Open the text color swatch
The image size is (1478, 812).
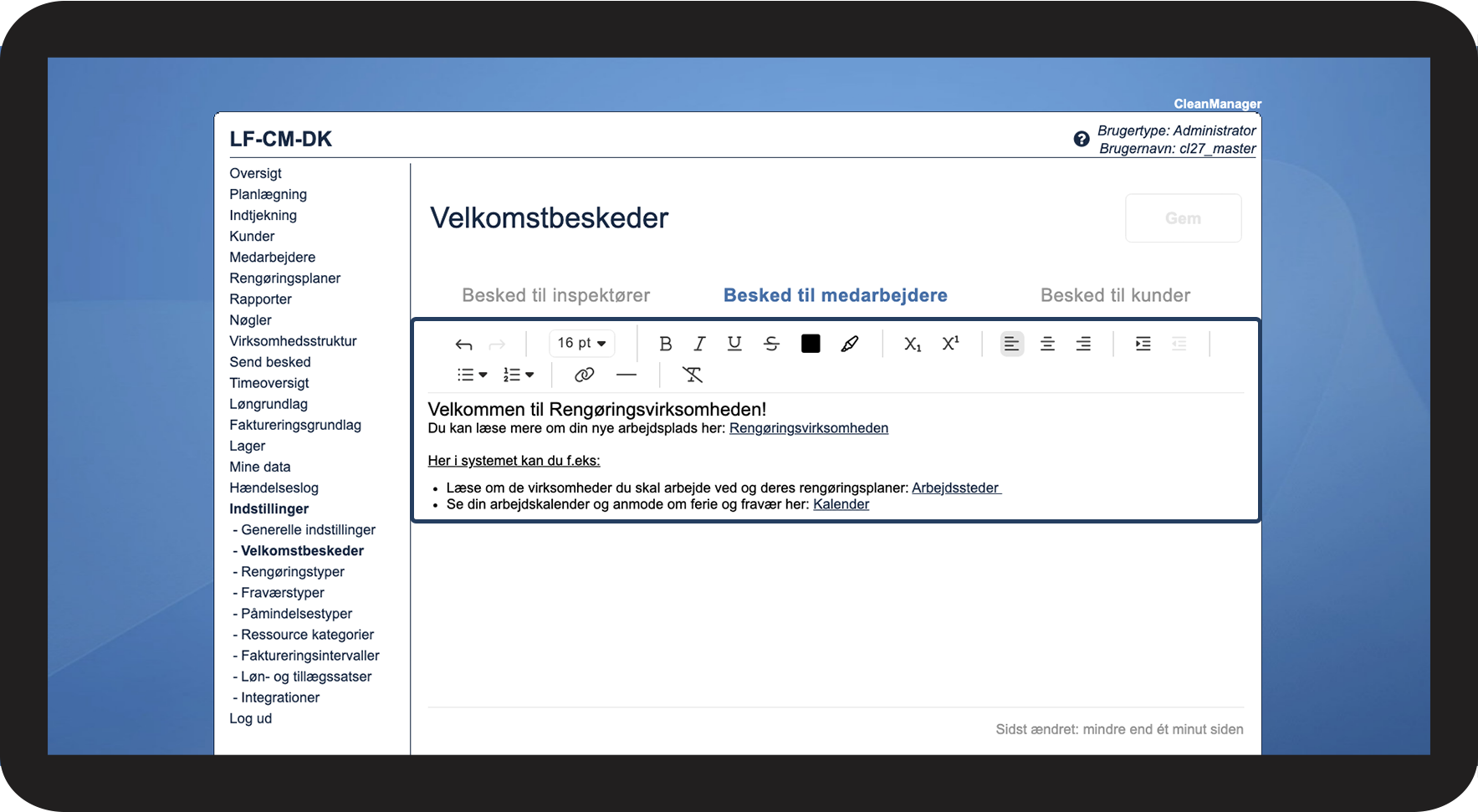(x=810, y=343)
